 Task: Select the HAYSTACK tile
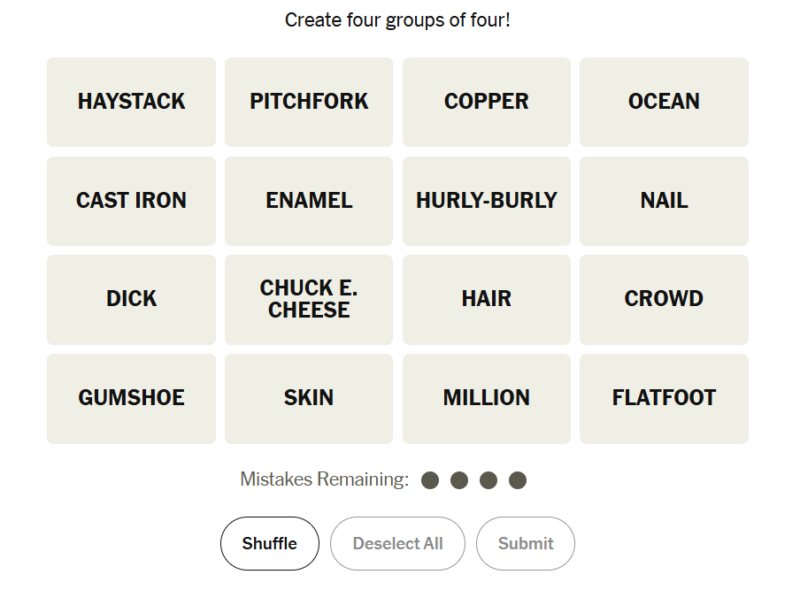131,102
